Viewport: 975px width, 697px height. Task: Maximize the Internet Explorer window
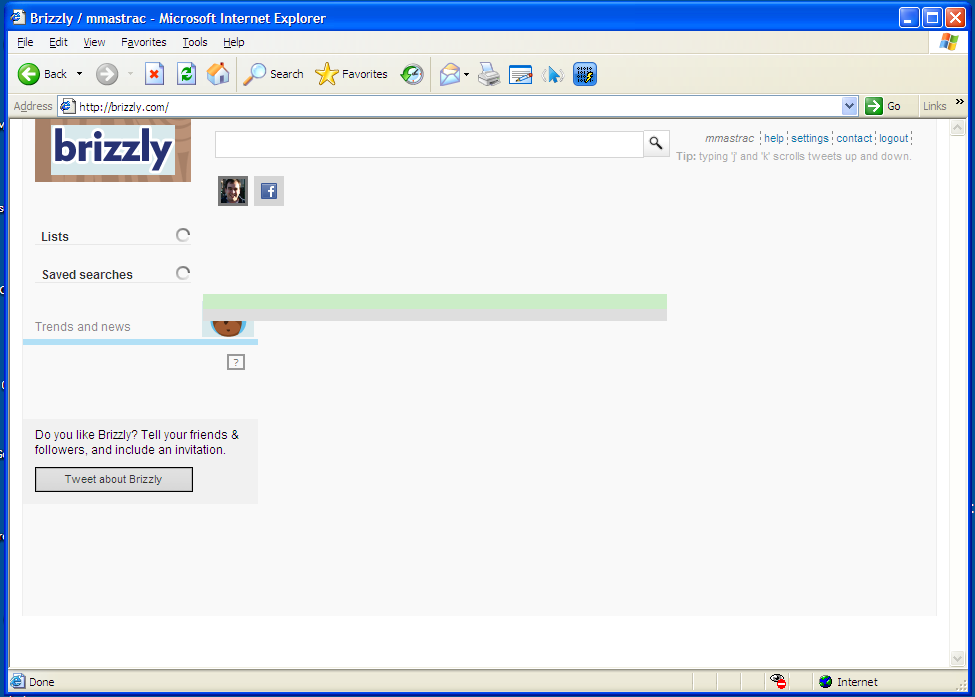(x=932, y=18)
